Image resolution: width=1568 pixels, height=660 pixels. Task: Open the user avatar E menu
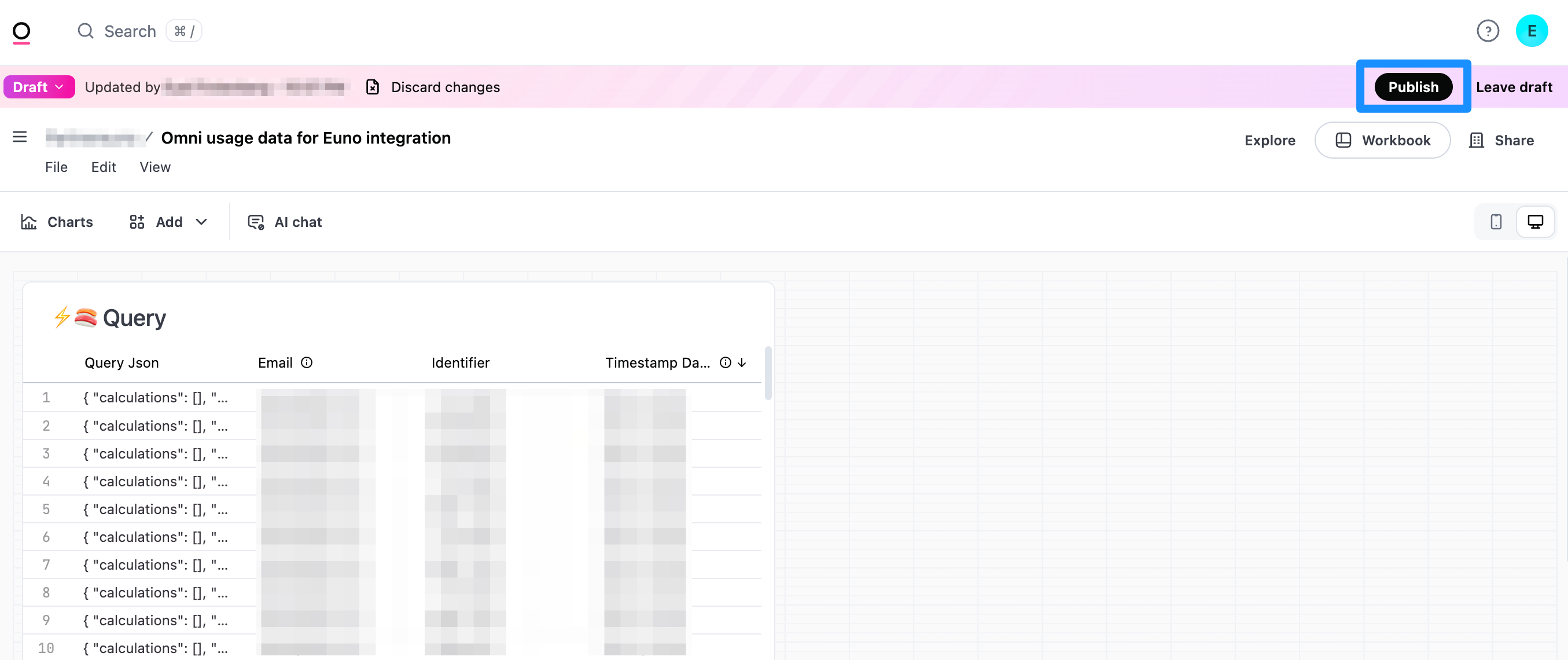point(1531,31)
